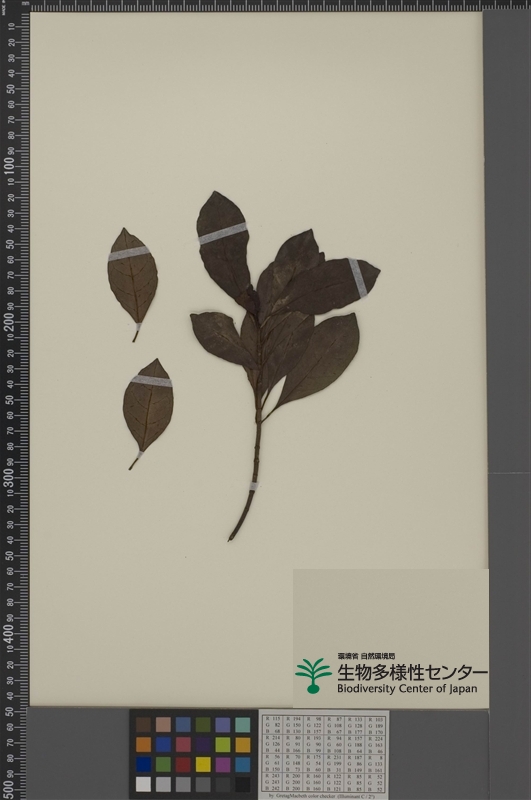Screen dimensions: 531x800
Task: Click the 環境省 自然環境局 caption text
Action: click(366, 656)
